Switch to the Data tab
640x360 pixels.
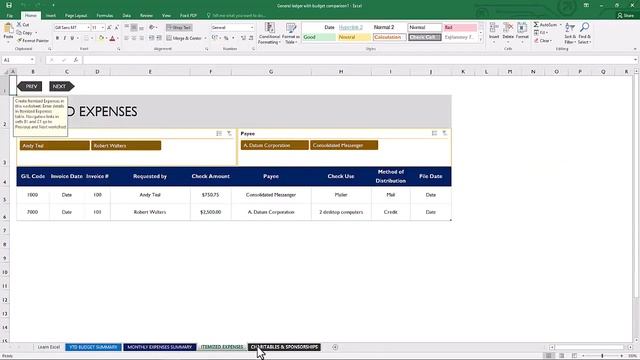(127, 16)
